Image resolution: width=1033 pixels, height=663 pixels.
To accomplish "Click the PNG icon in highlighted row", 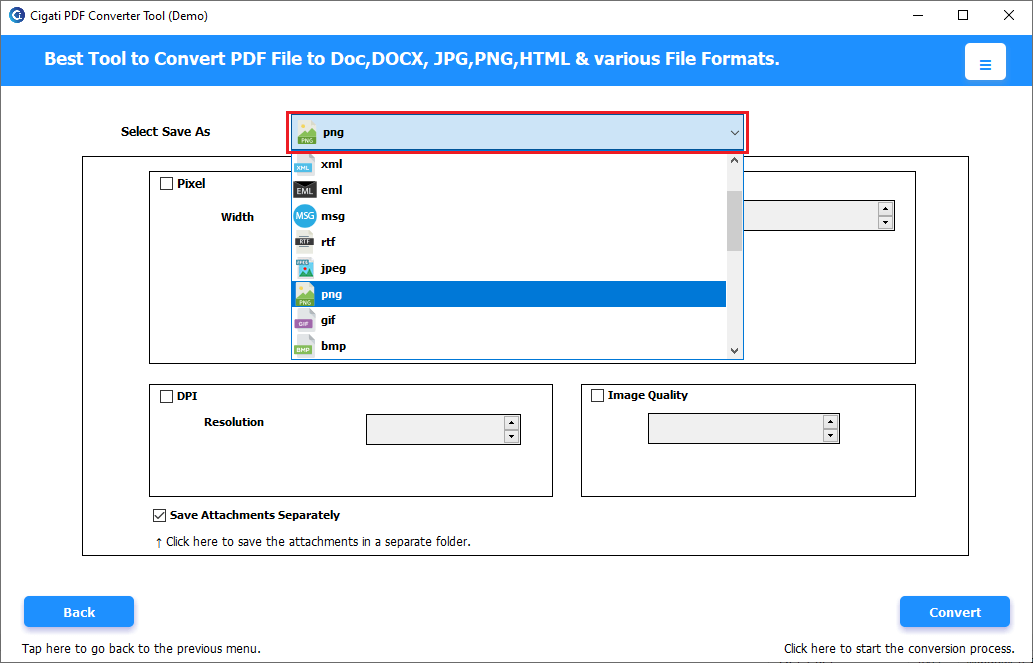I will tap(304, 294).
